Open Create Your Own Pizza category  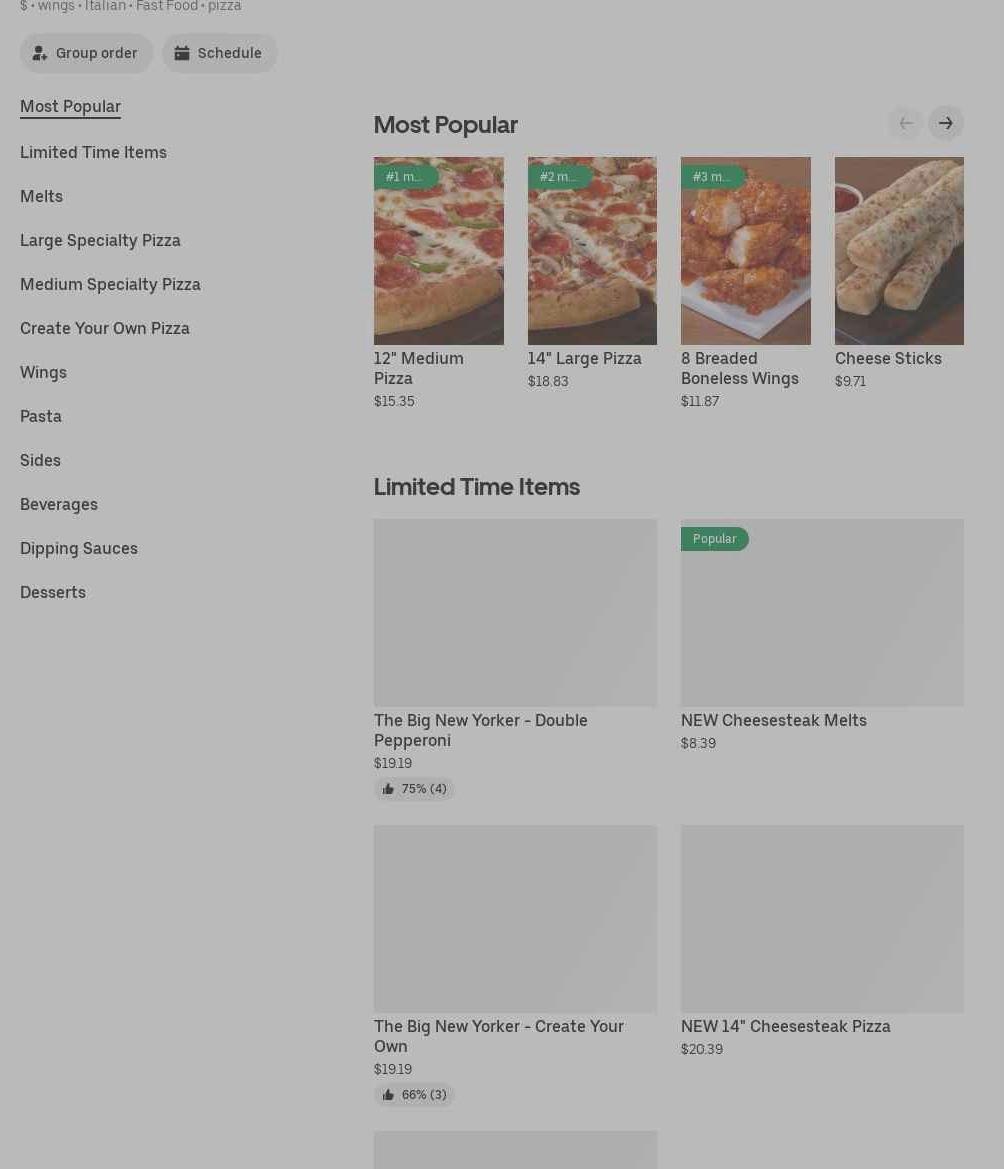(105, 328)
